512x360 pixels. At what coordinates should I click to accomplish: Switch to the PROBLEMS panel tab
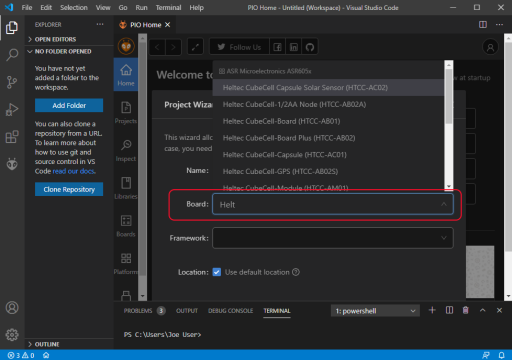click(144, 311)
